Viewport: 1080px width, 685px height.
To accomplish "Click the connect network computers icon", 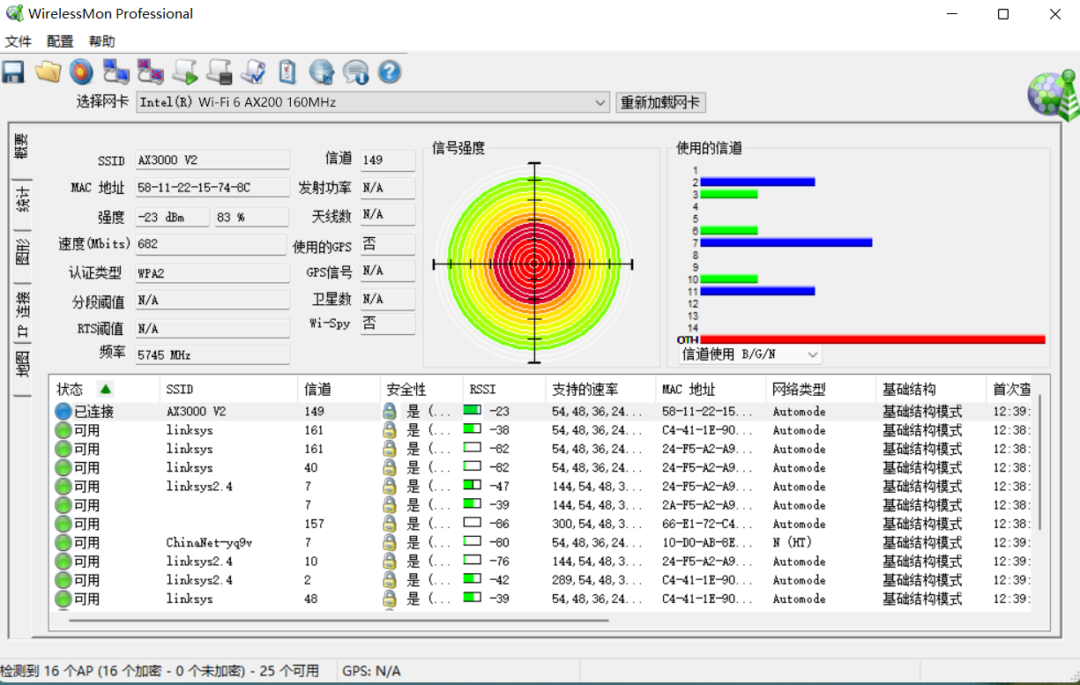I will tap(116, 72).
